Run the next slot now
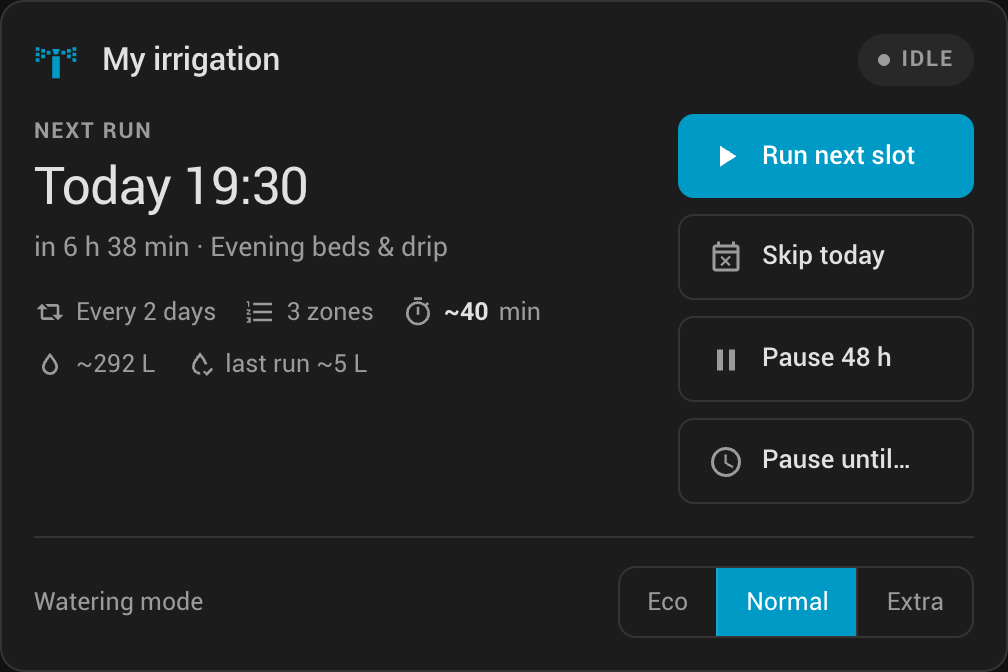Viewport: 1008px width, 672px height. [825, 156]
